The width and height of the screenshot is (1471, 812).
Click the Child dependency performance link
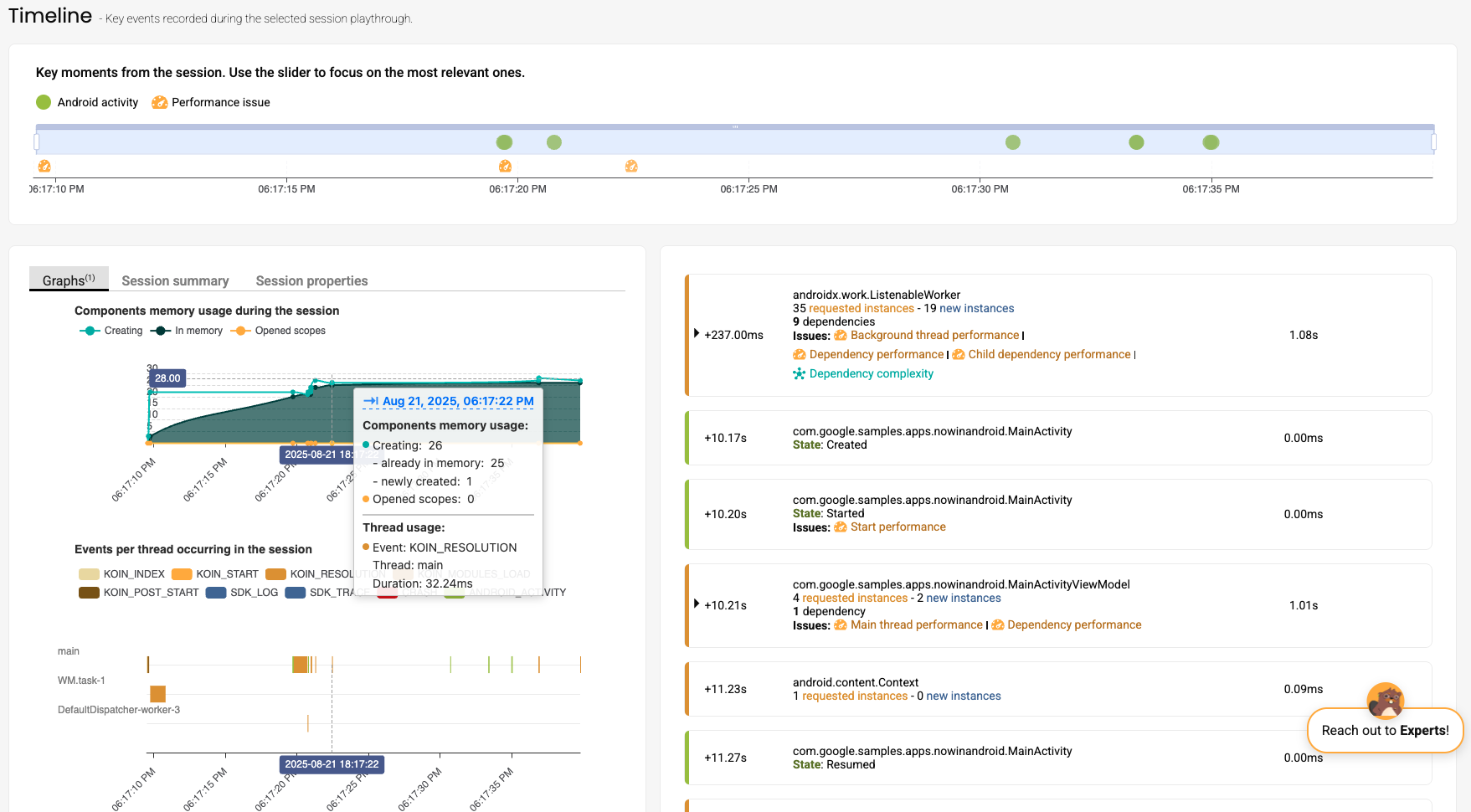[x=1049, y=355]
